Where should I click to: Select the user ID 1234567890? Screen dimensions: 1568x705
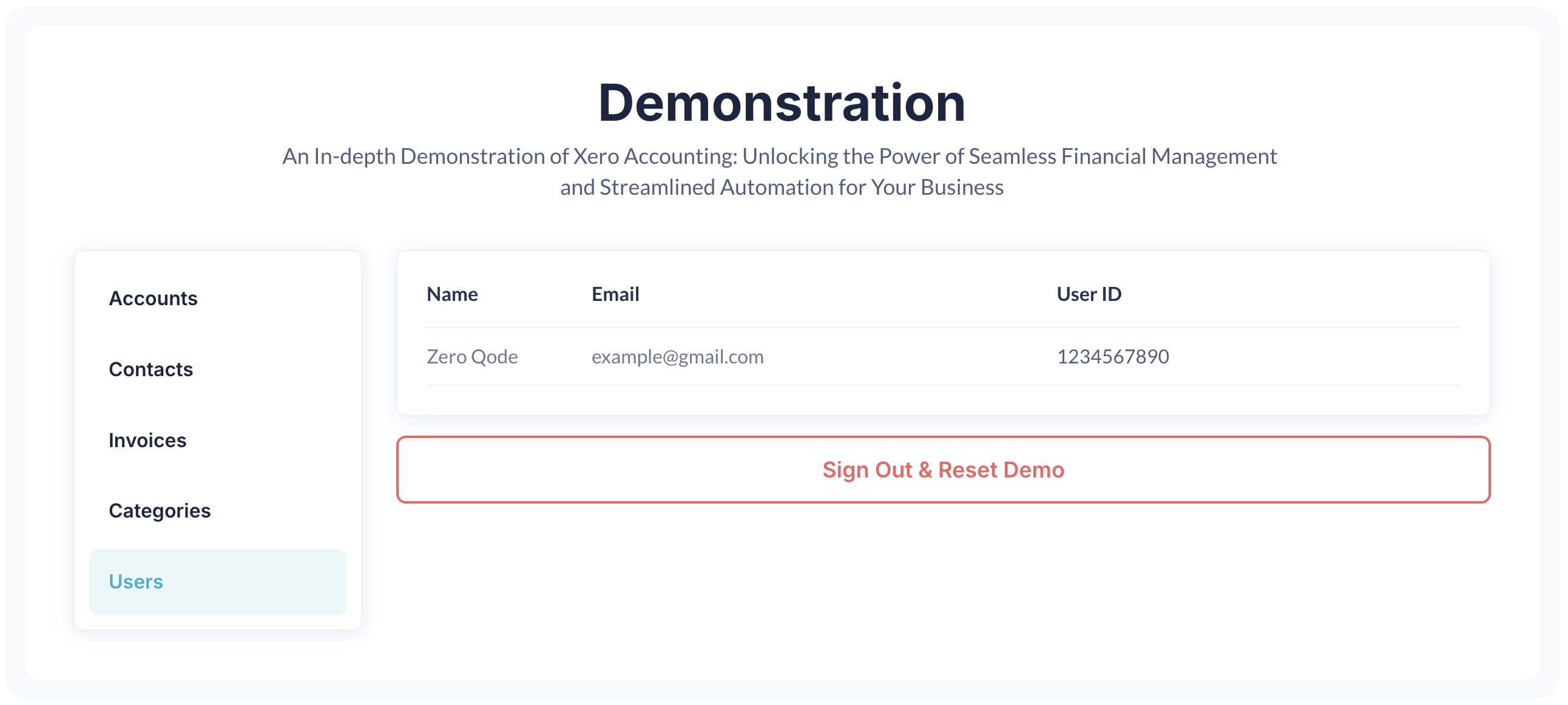(1113, 357)
